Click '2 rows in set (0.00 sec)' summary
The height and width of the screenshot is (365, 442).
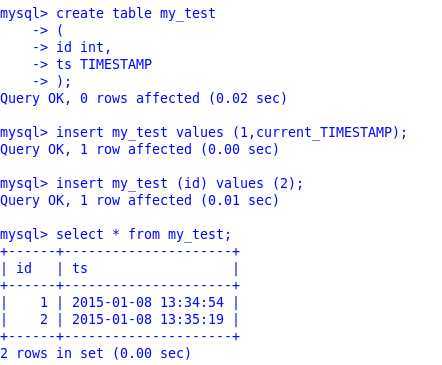click(x=95, y=353)
